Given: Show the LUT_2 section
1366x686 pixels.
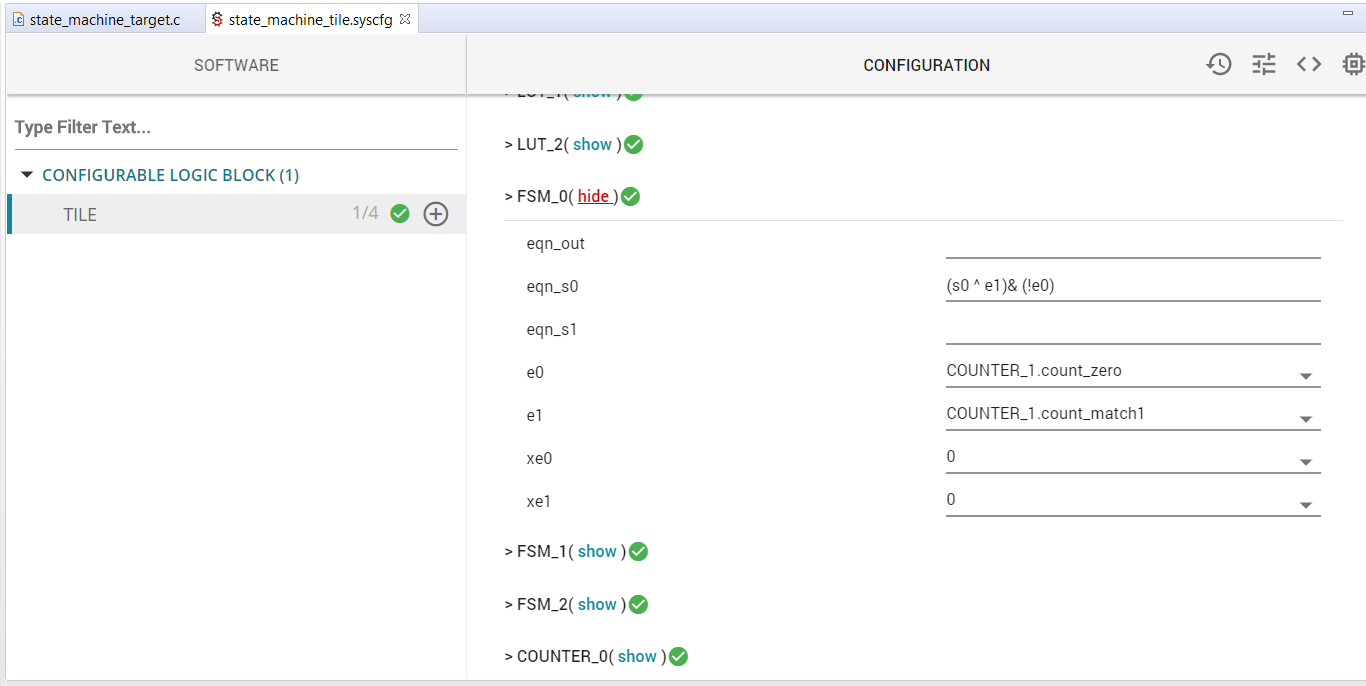Looking at the screenshot, I should tap(592, 144).
